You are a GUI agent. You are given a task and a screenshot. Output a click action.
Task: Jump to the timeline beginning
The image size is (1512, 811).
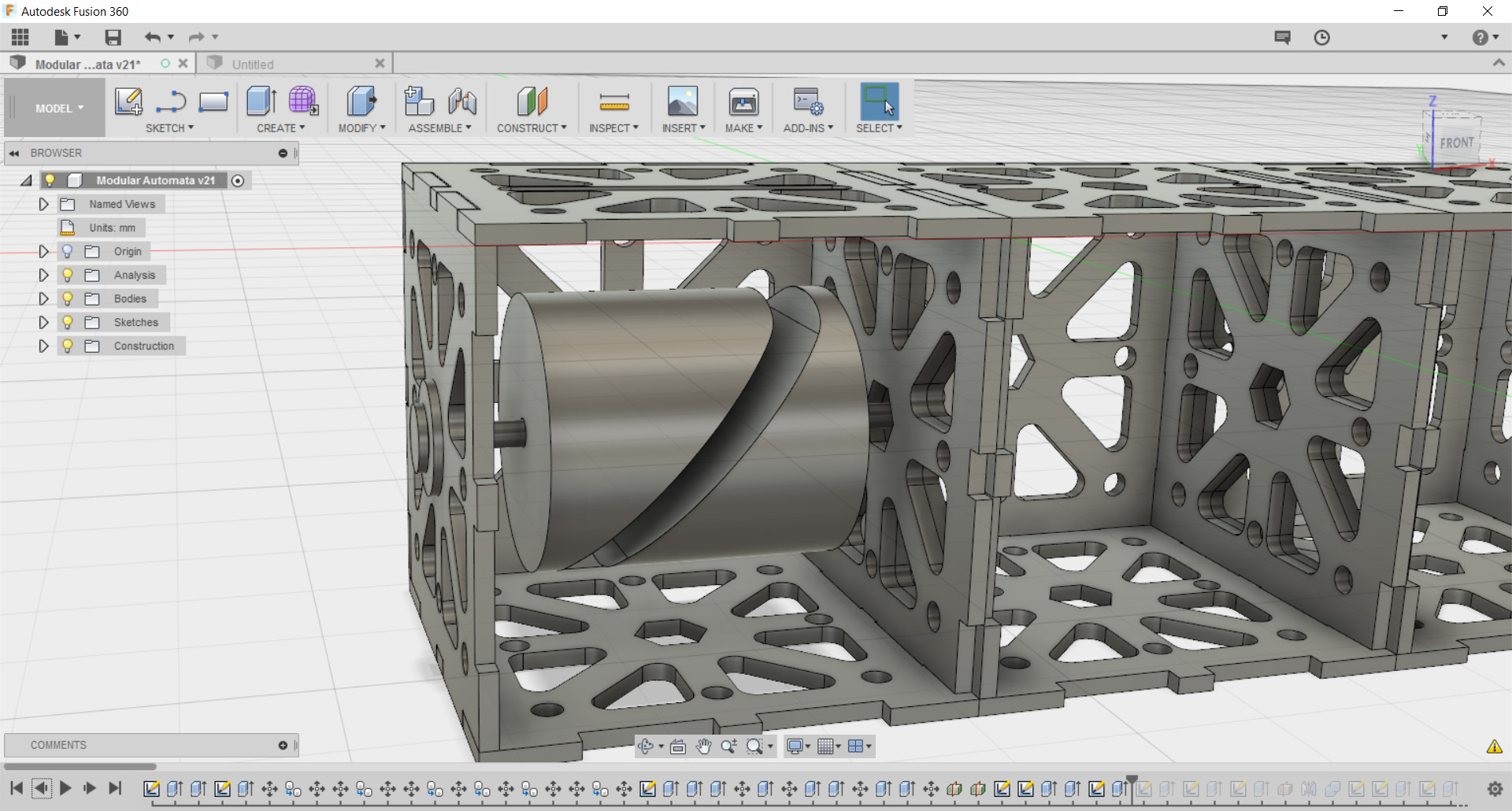click(x=17, y=788)
